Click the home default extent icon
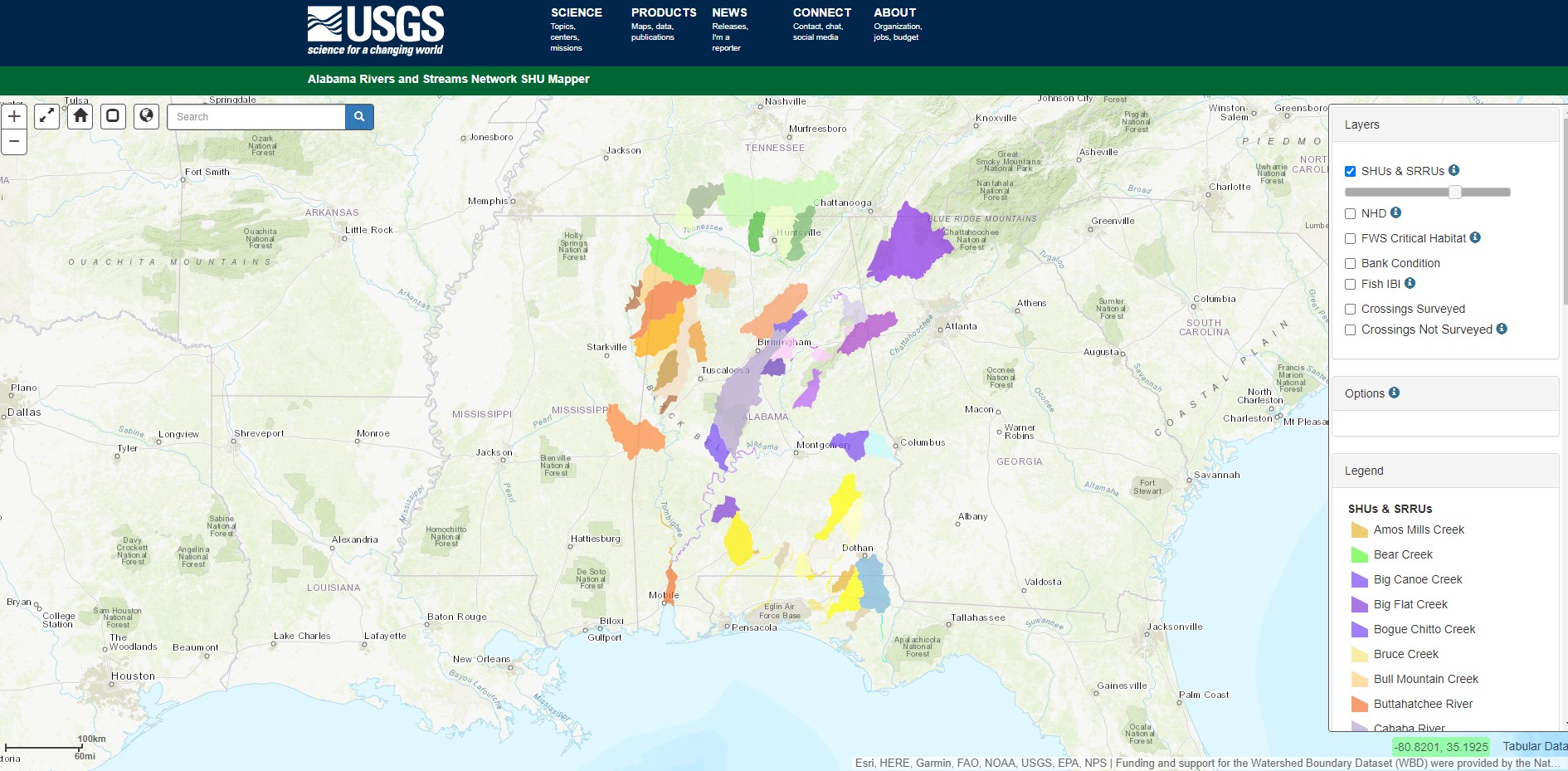The height and width of the screenshot is (771, 1568). pyautogui.click(x=80, y=116)
